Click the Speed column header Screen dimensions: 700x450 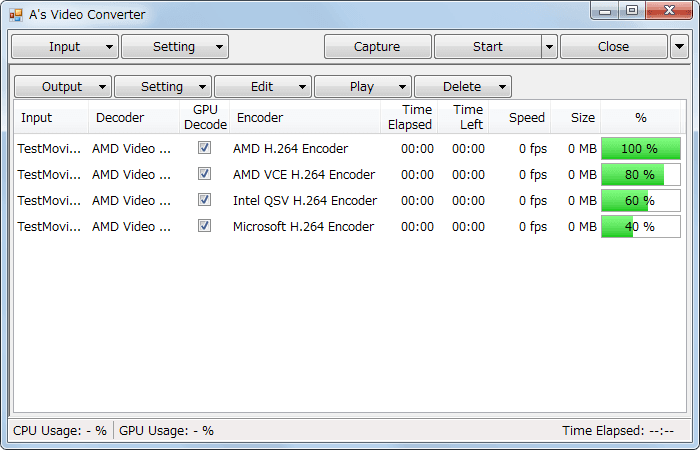pos(520,117)
